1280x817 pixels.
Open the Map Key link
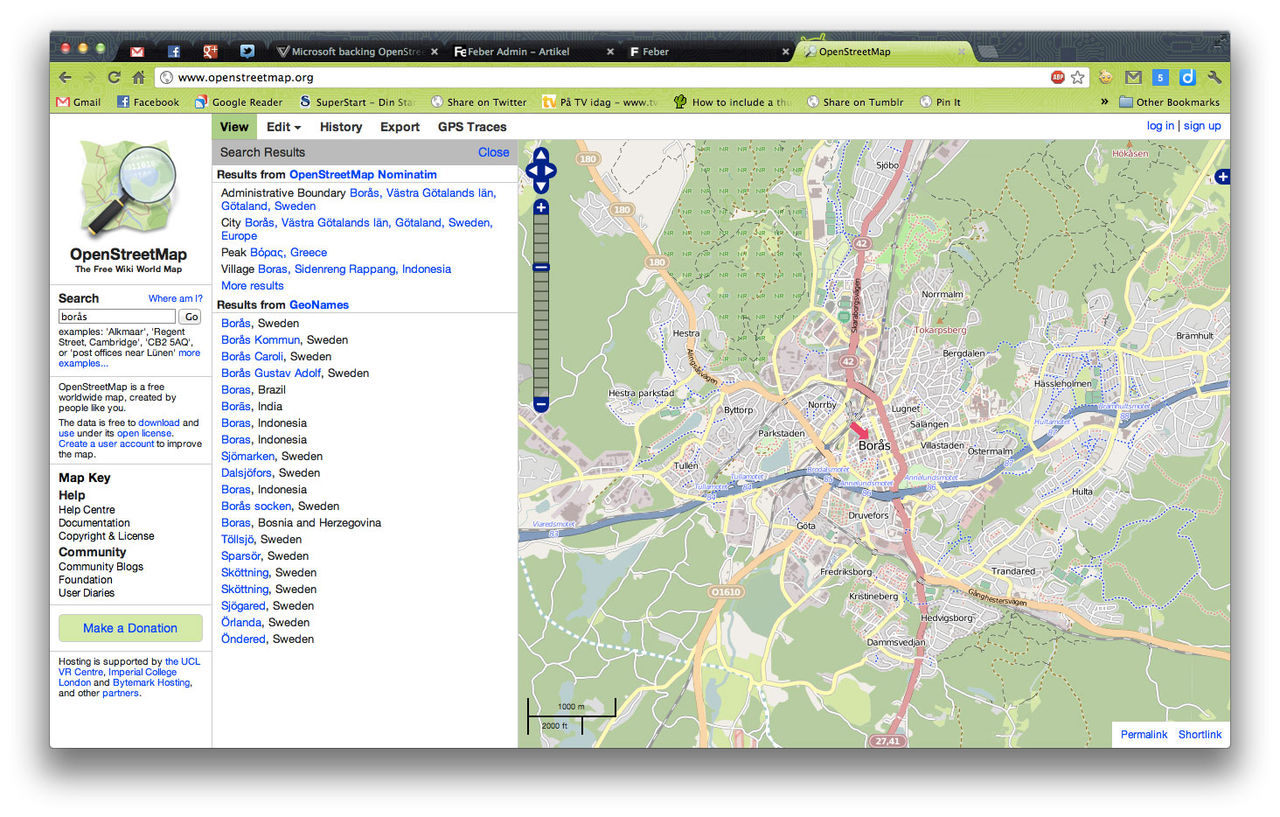pos(85,478)
